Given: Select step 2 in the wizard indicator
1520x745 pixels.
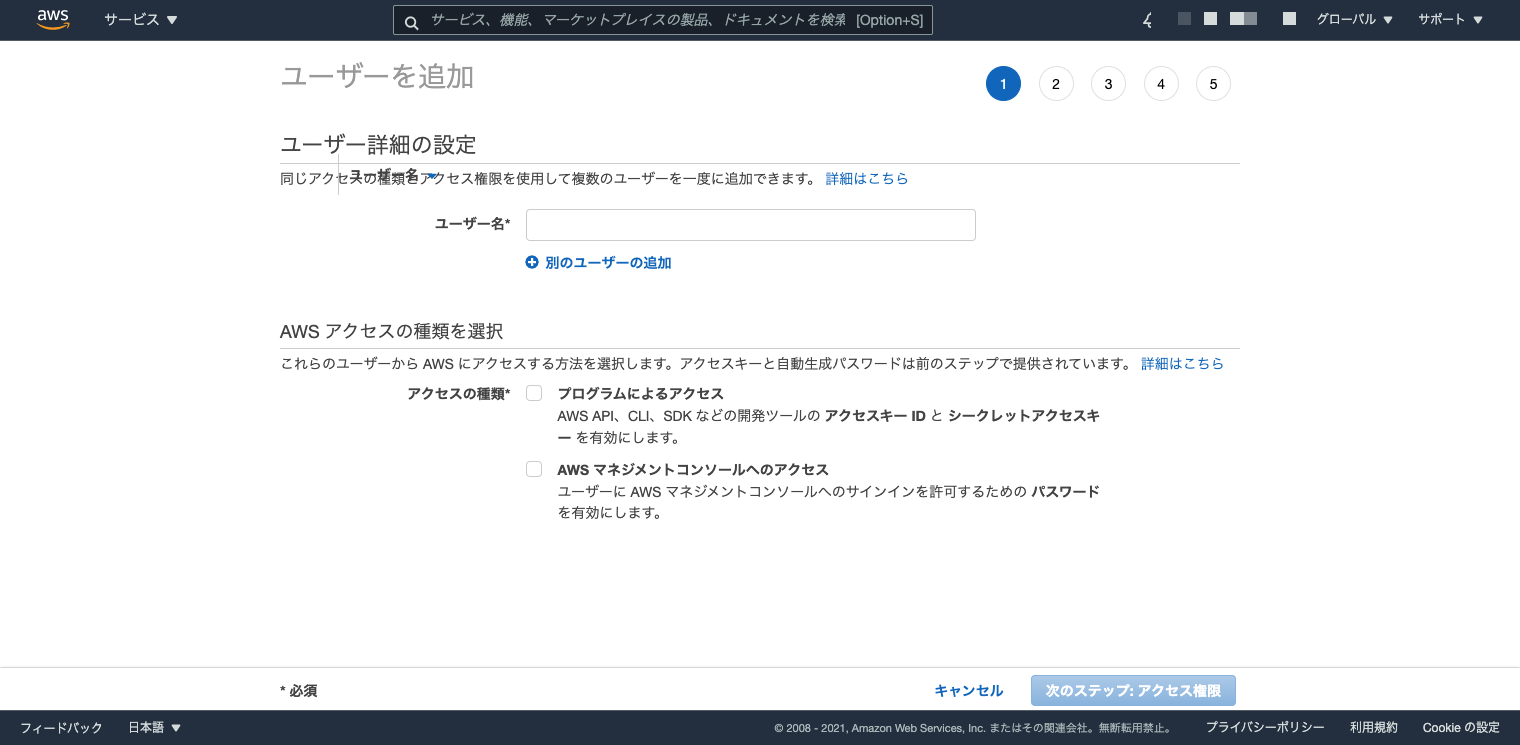Looking at the screenshot, I should pyautogui.click(x=1056, y=84).
